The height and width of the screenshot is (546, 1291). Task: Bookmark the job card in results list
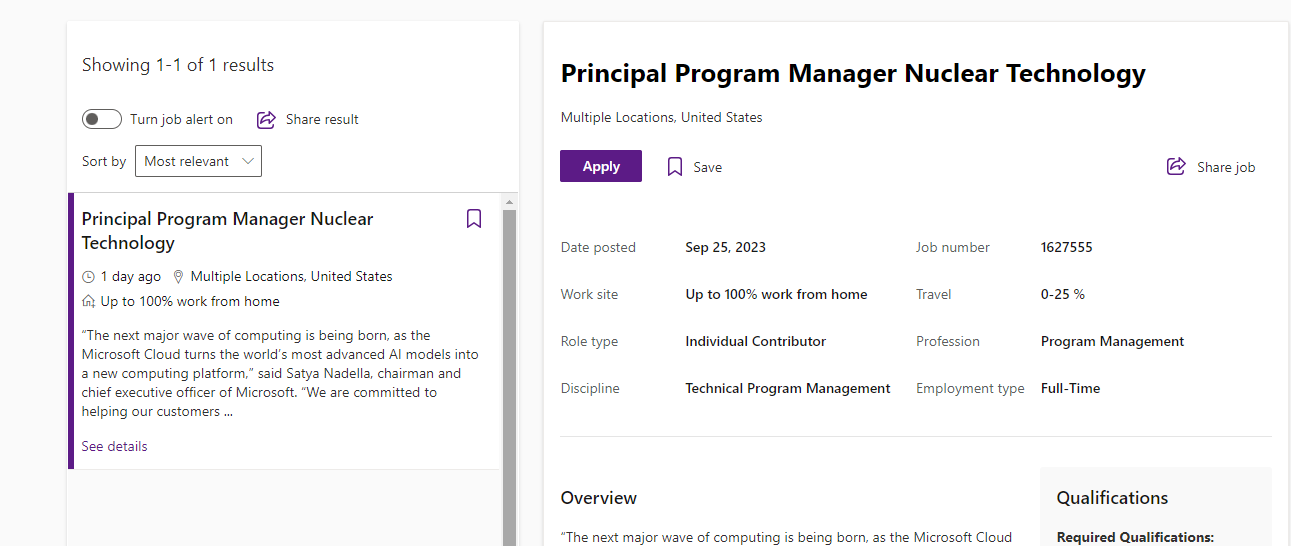pyautogui.click(x=474, y=219)
